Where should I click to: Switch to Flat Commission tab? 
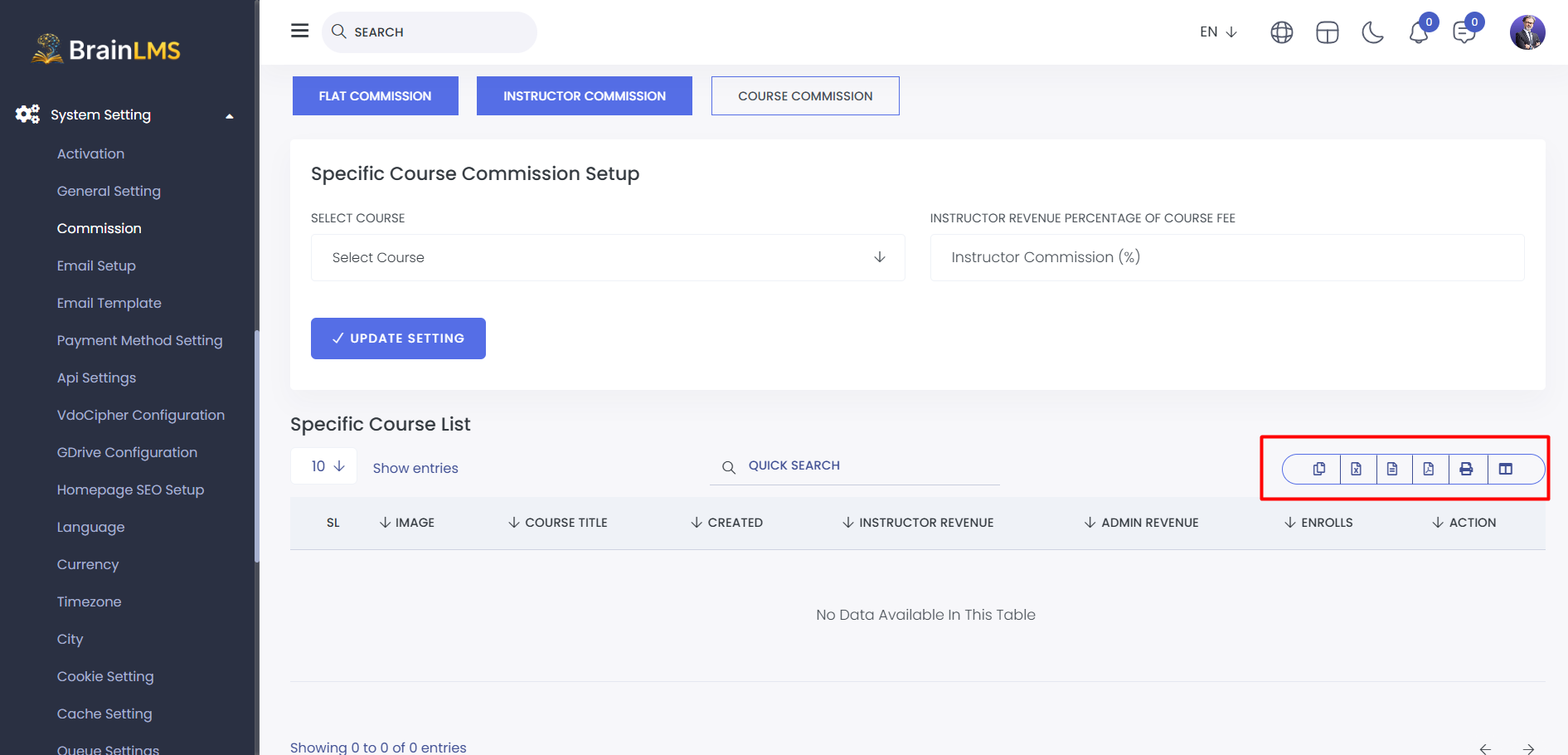(x=376, y=96)
